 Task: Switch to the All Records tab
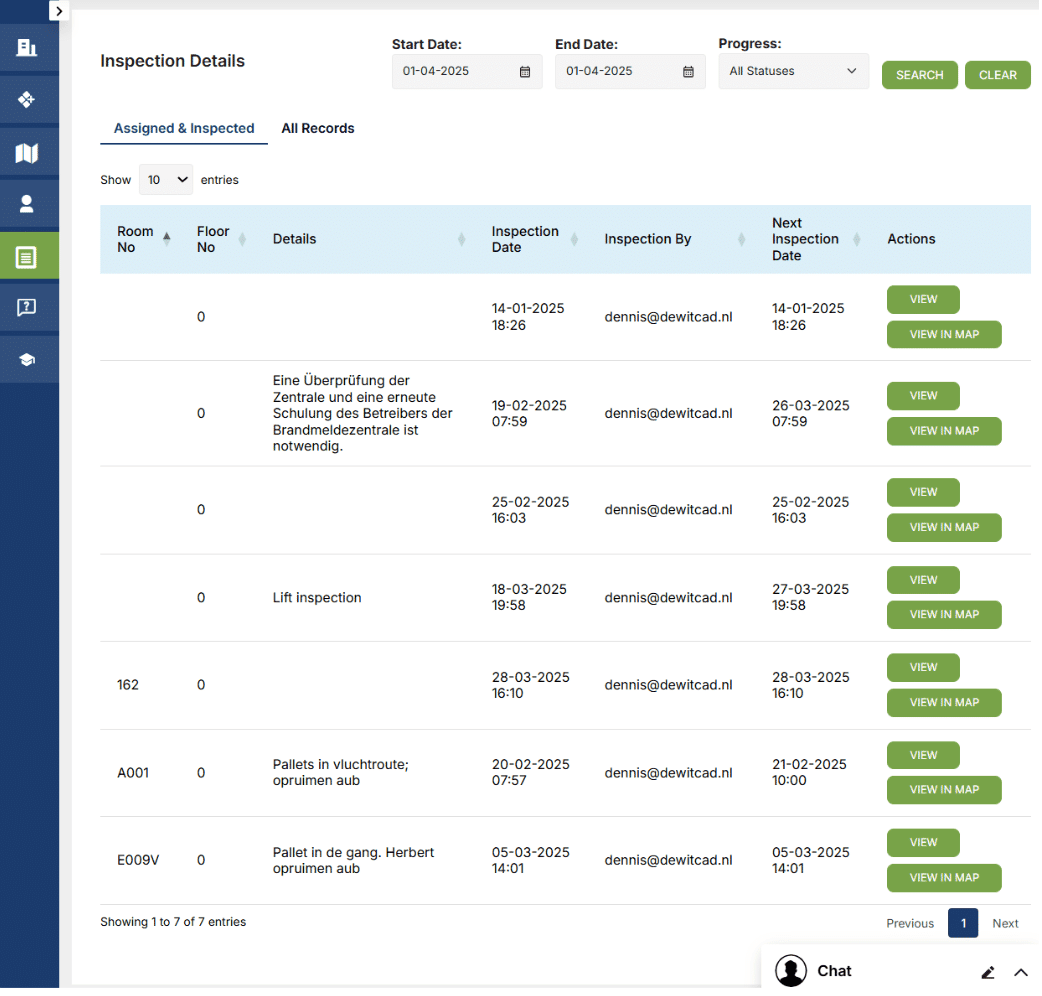[x=317, y=128]
